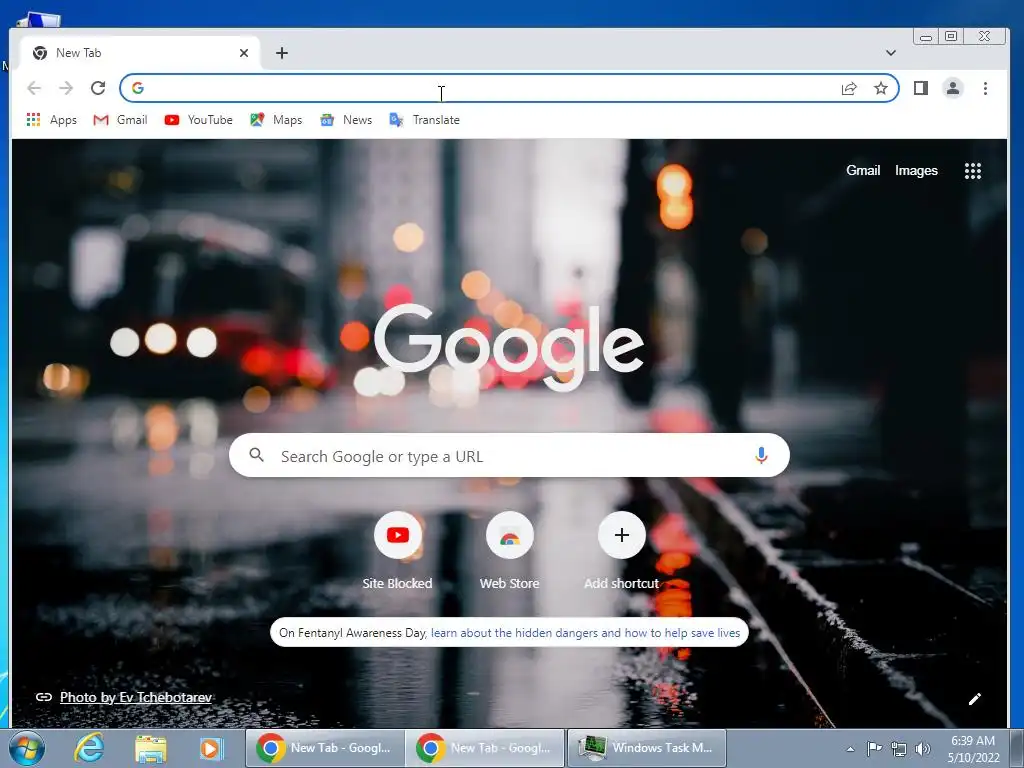The height and width of the screenshot is (768, 1024).
Task: Open network status tray icon
Action: pos(899,749)
